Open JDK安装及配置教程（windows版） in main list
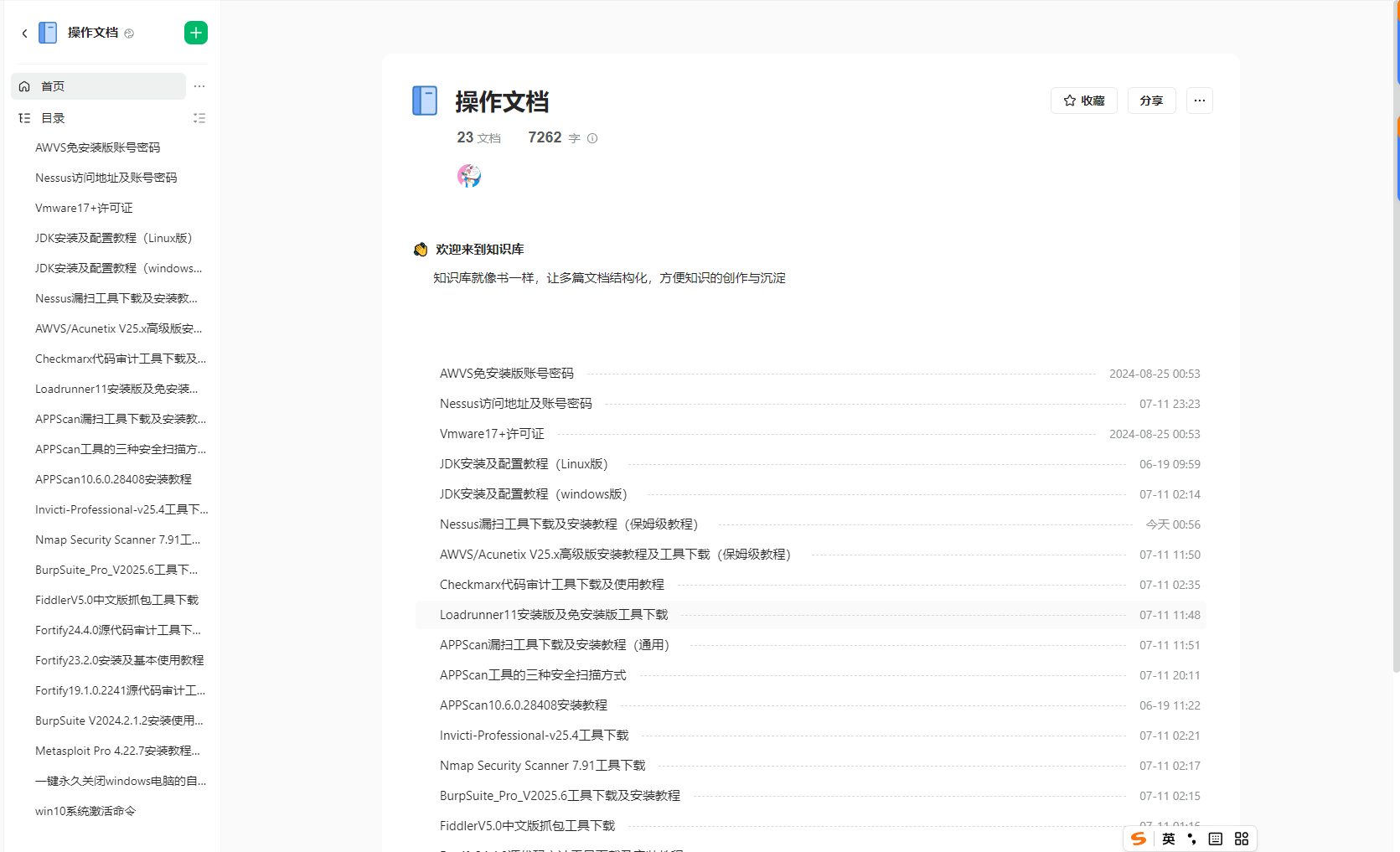 pyautogui.click(x=535, y=494)
